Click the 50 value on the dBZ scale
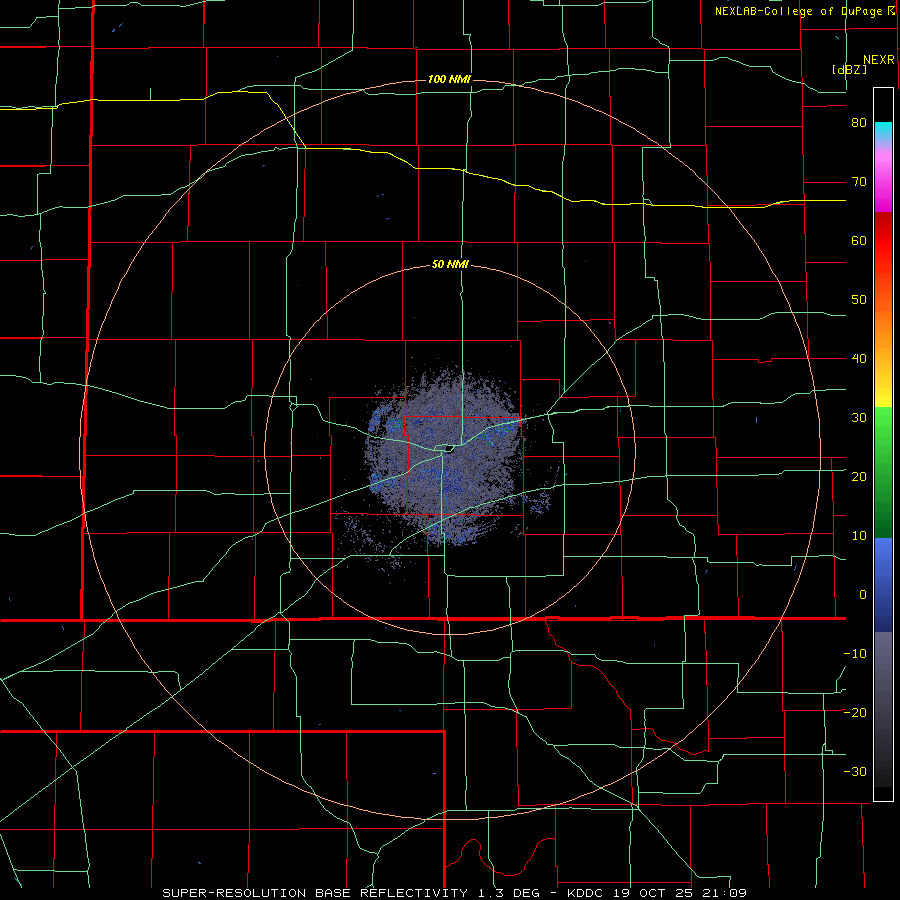The height and width of the screenshot is (900, 900). pos(859,300)
